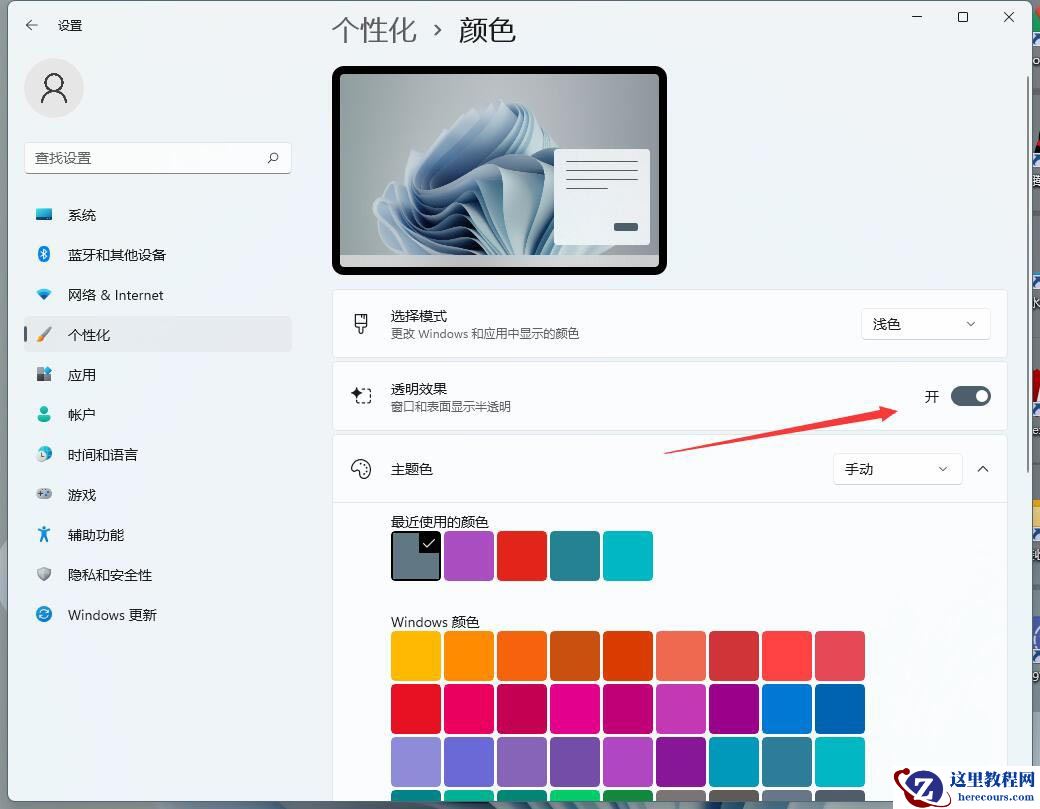Open Windows 更新 via its update icon

43,614
